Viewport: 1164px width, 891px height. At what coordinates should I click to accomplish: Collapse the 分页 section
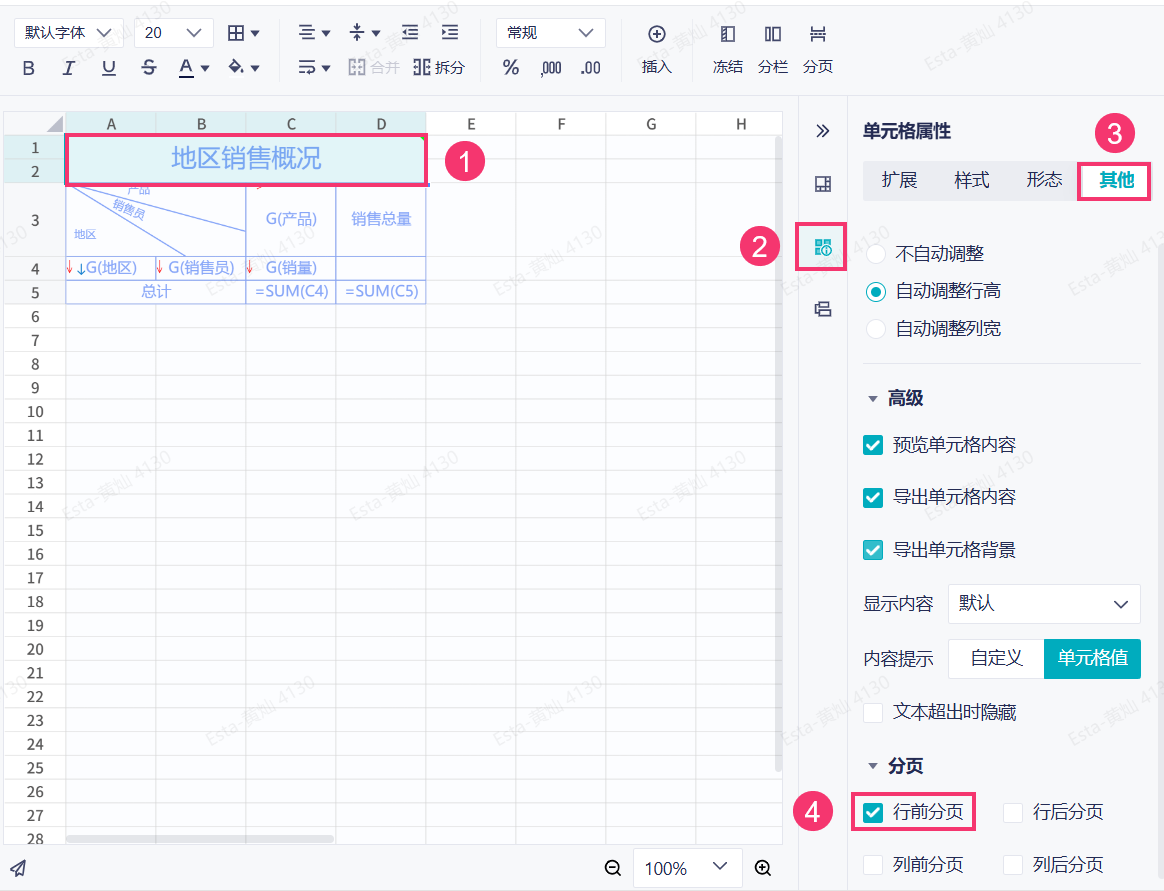(x=873, y=766)
